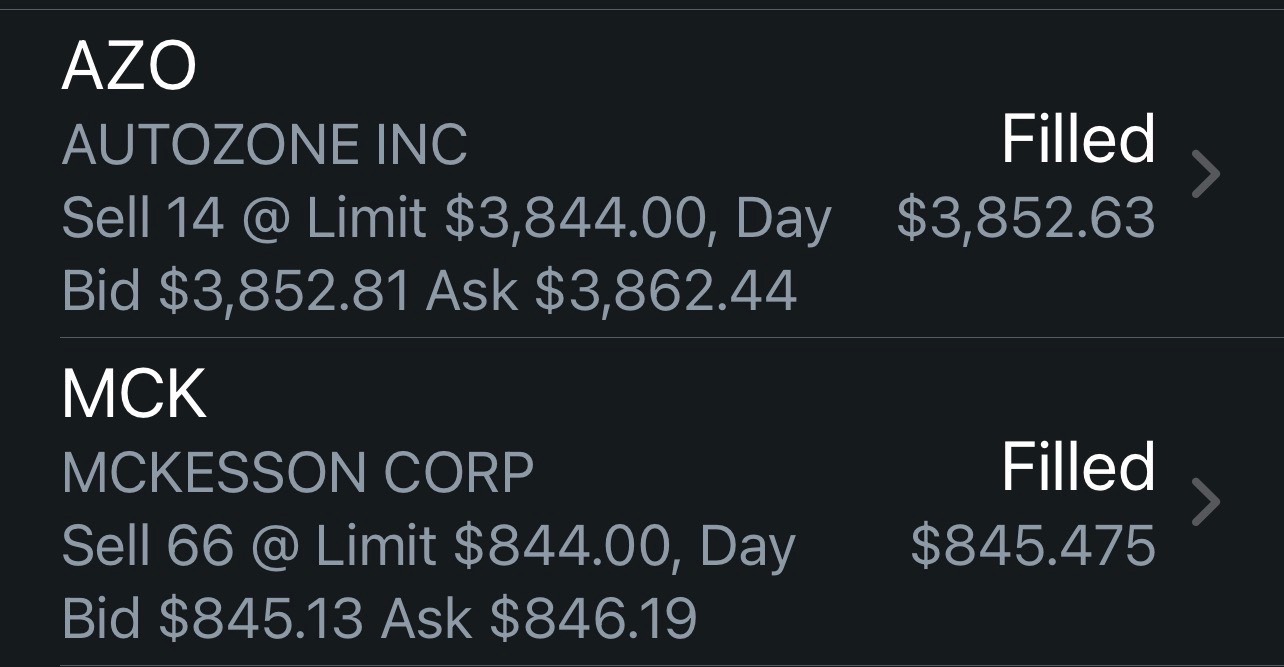Click the Filled status on AZO order
Image resolution: width=1284 pixels, height=667 pixels.
tap(1078, 139)
